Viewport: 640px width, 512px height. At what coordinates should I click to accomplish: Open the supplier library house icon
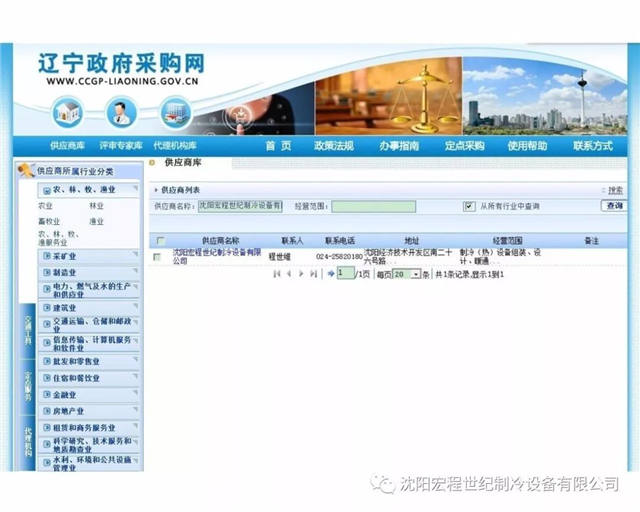click(68, 111)
